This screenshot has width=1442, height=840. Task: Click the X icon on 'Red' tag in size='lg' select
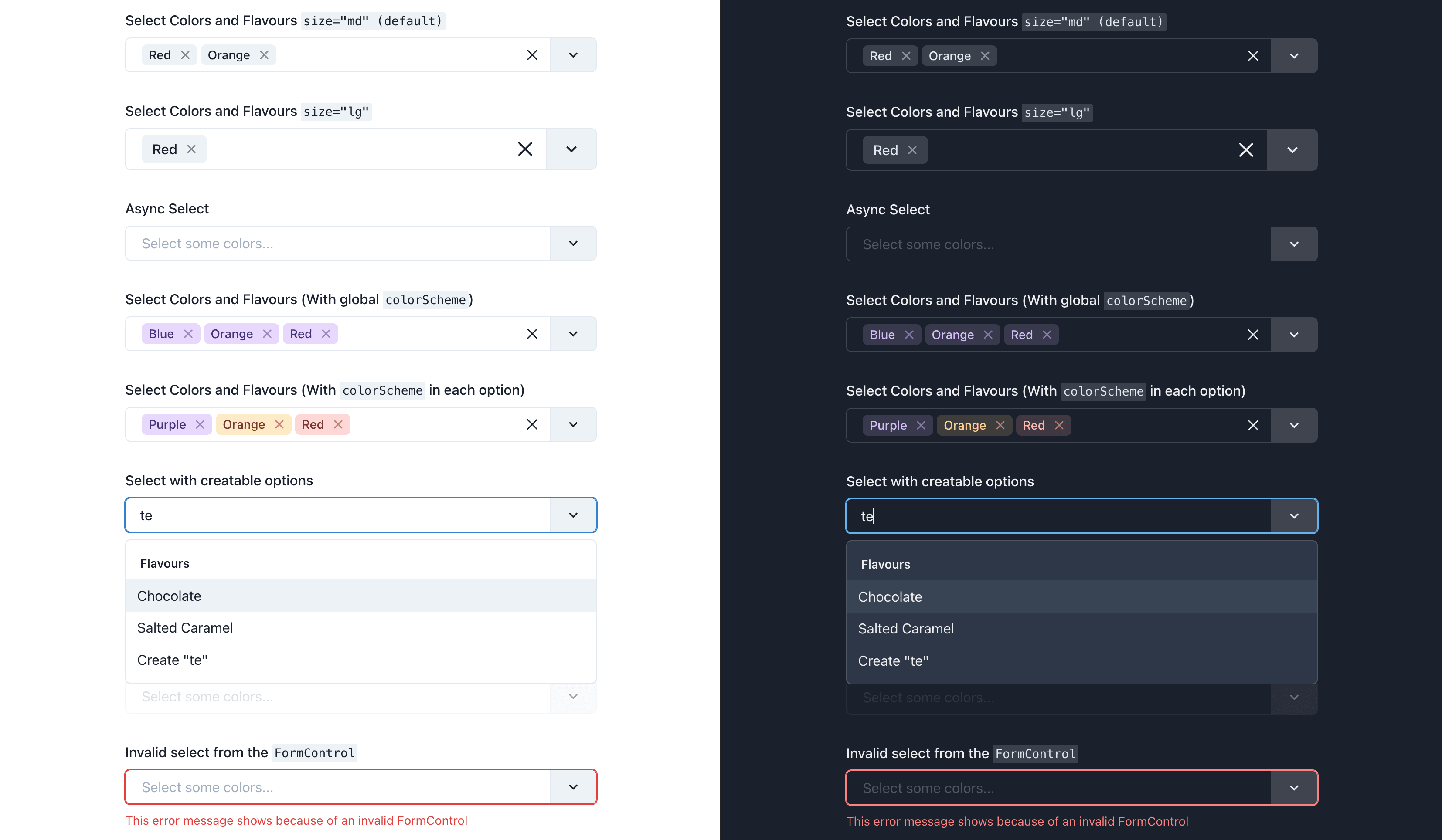191,149
